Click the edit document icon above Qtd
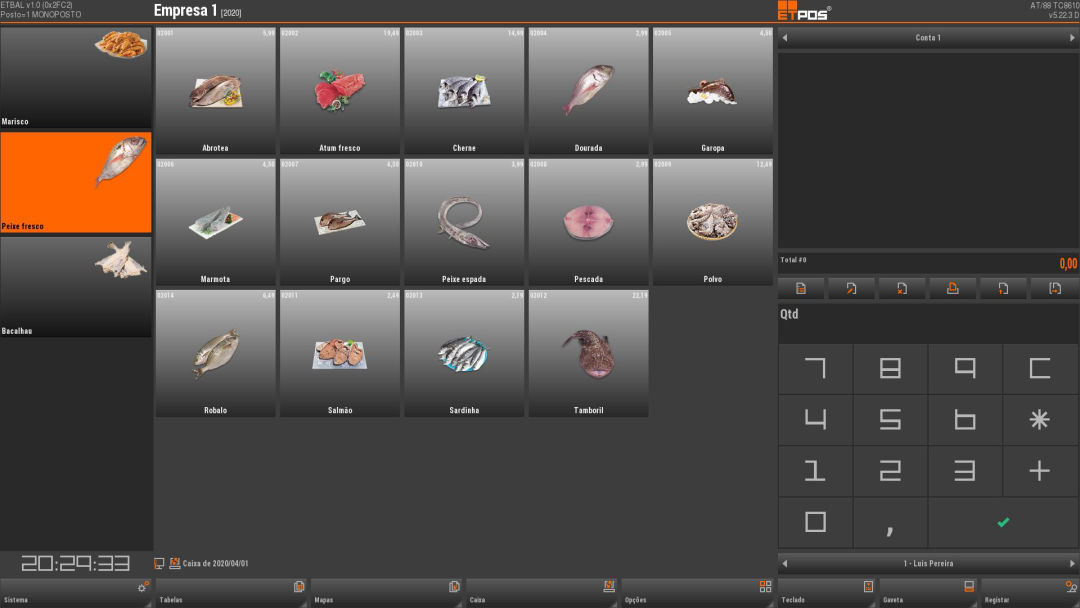 [851, 289]
